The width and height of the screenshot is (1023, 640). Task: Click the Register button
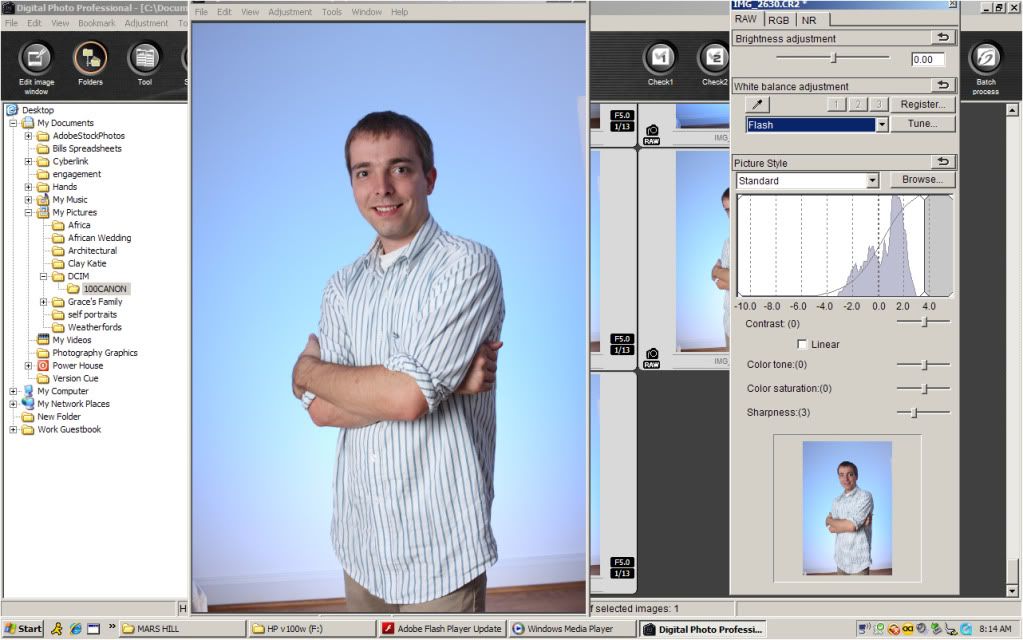click(x=921, y=104)
